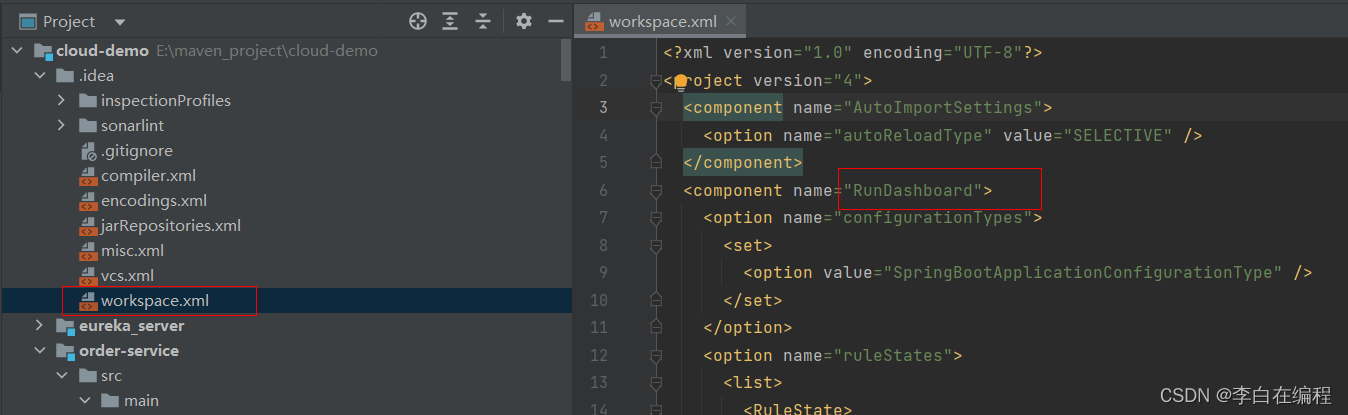Click the jarRepositories.xml file icon
The width and height of the screenshot is (1348, 415).
87,226
